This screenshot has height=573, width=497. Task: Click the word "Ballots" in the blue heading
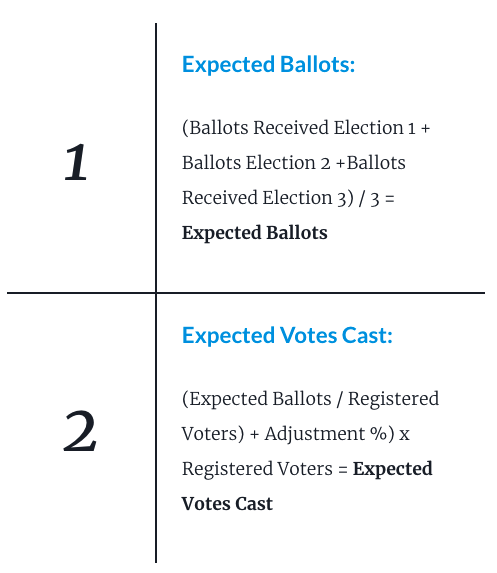click(x=317, y=64)
